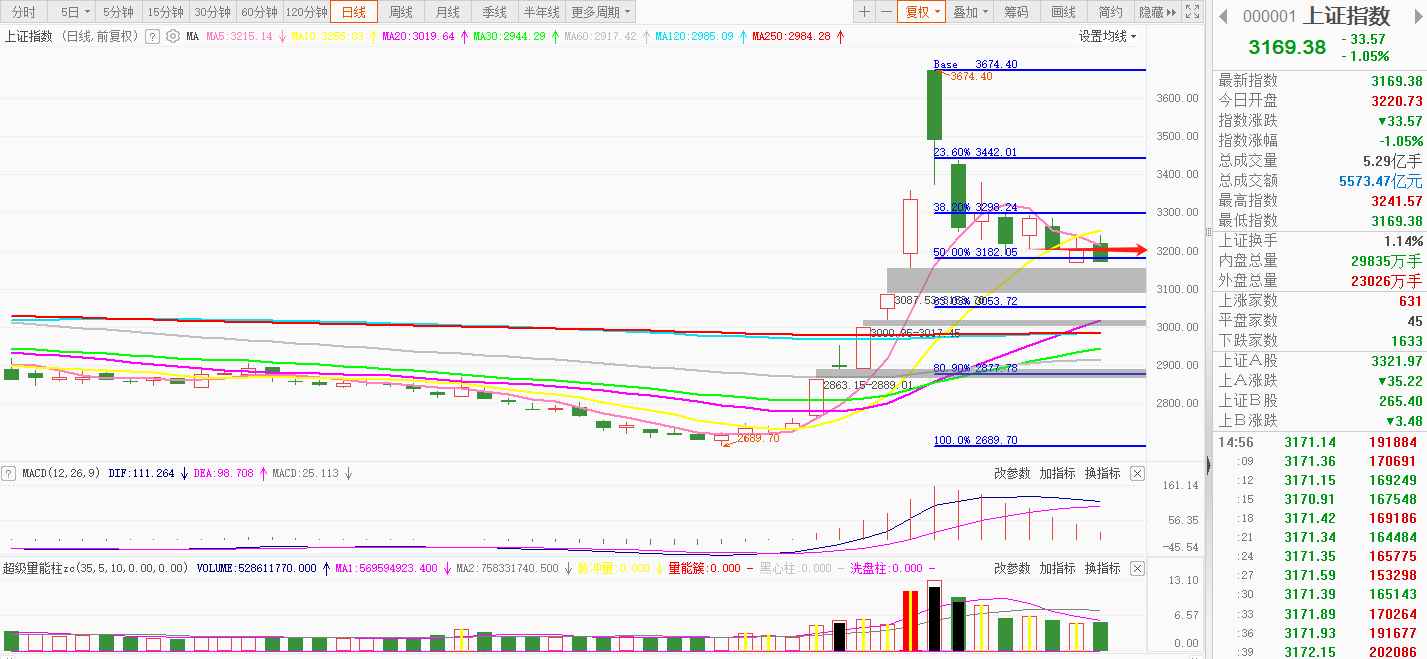Click the 38.20% 3298.24 Fibonacci label
The image size is (1427, 659).
975,207
